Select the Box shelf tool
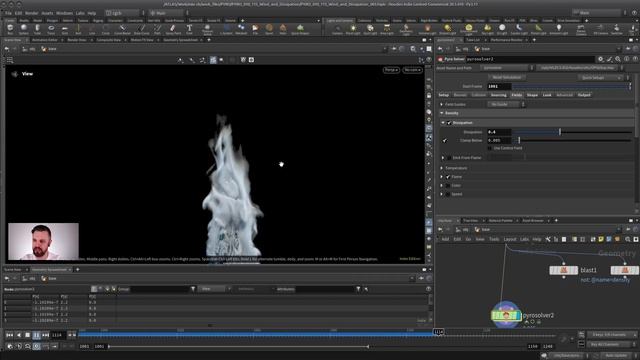640x360 pixels. 10,29
